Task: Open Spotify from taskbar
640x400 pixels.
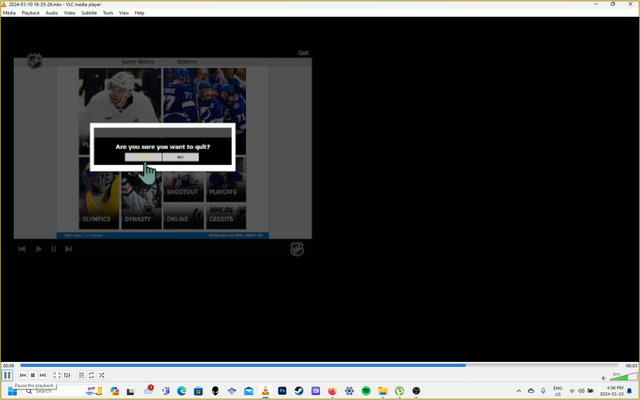Action: pos(366,391)
